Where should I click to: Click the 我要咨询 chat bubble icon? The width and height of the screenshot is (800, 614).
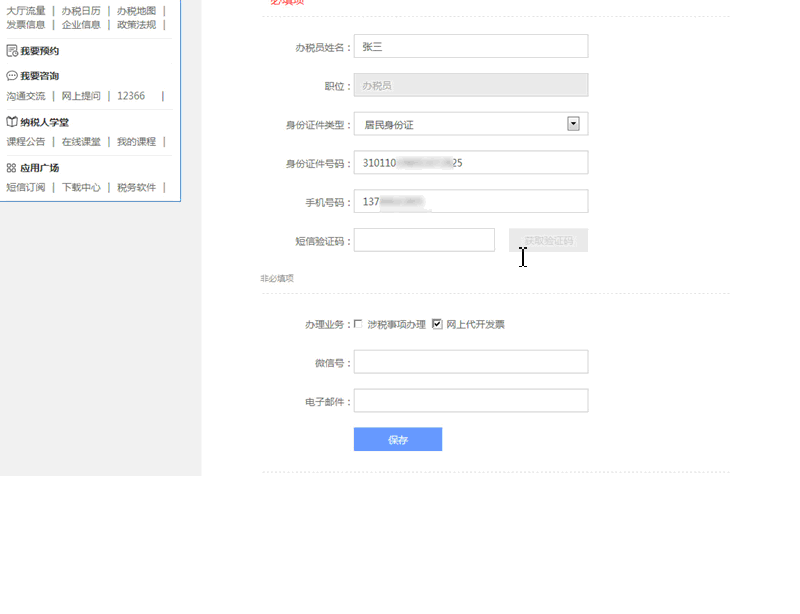click(x=12, y=76)
